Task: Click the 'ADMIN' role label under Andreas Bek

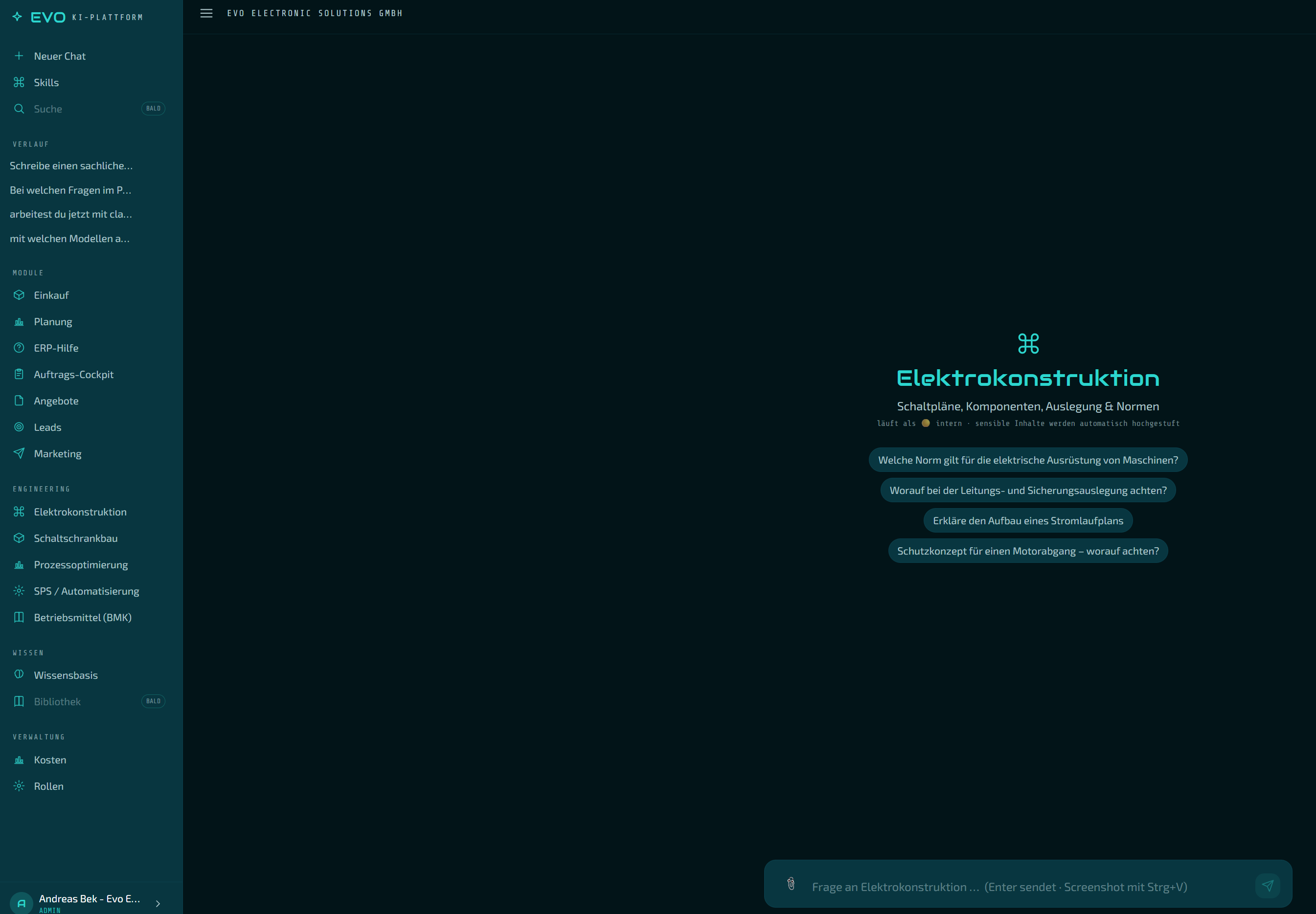Action: tap(50, 910)
